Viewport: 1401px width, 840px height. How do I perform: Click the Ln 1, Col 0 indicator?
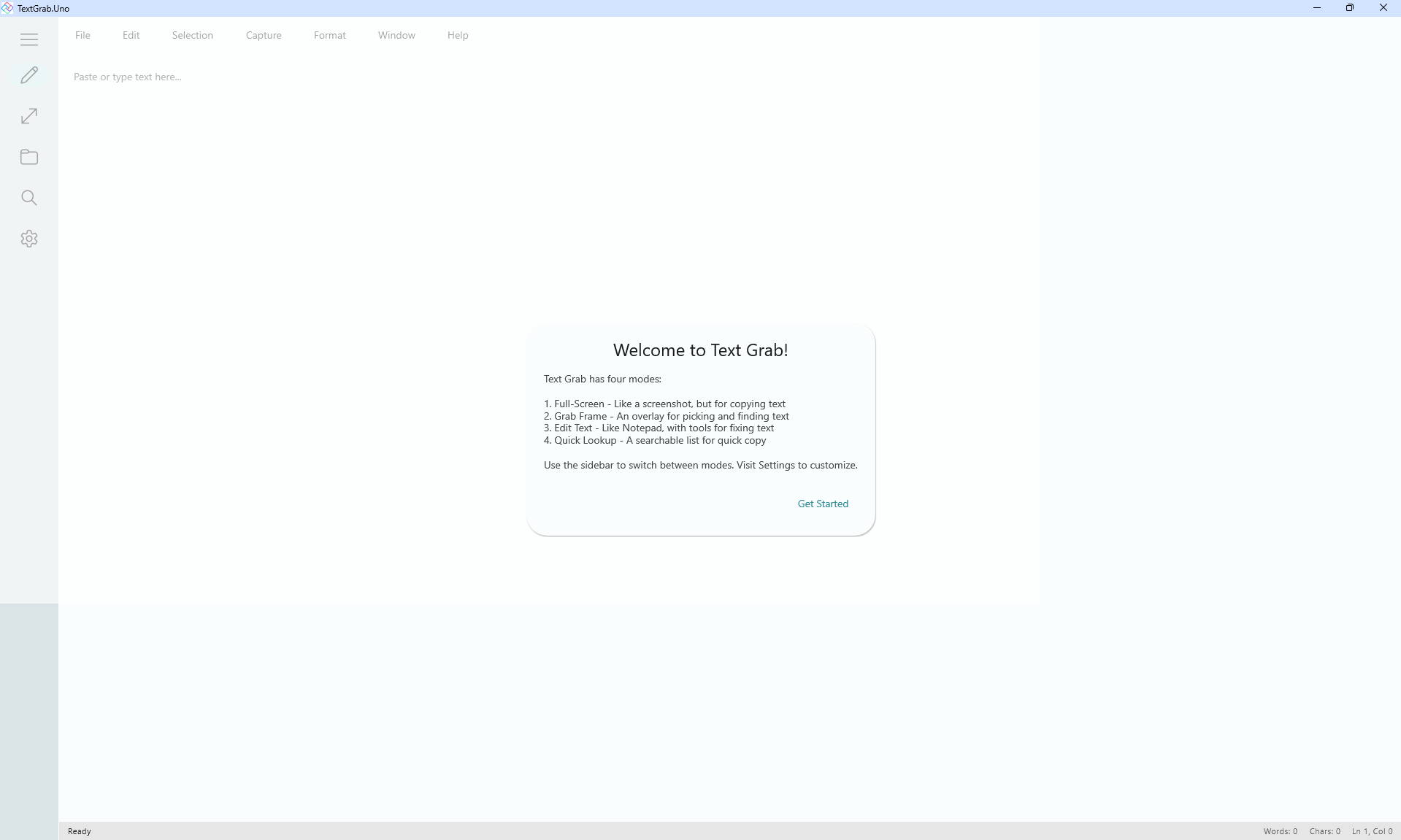1372,831
